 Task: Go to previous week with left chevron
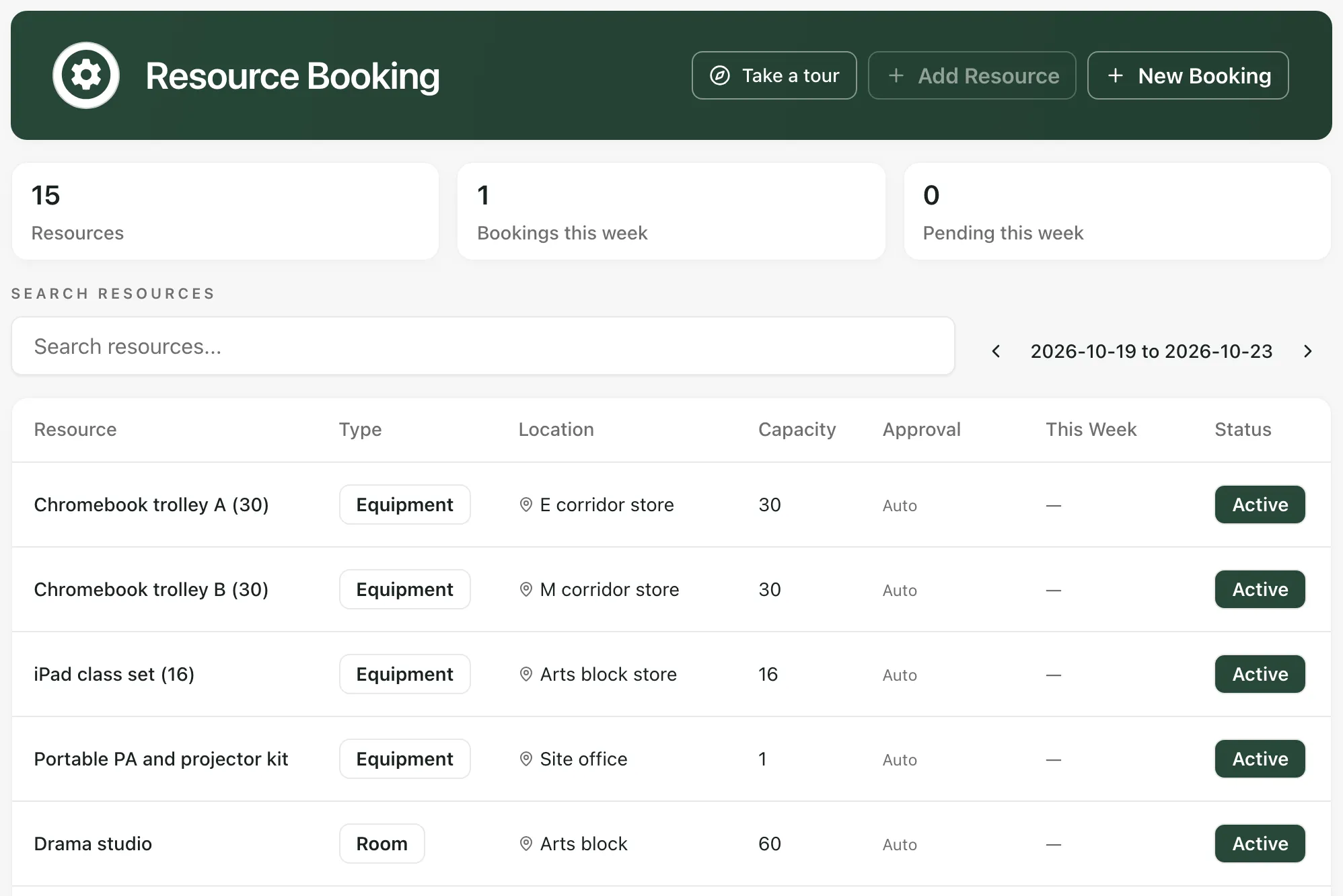[996, 351]
